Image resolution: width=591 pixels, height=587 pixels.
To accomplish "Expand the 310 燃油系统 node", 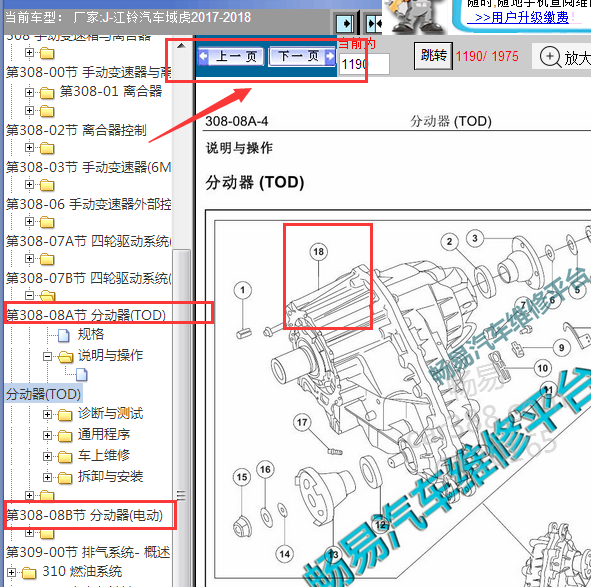I will tap(12, 573).
